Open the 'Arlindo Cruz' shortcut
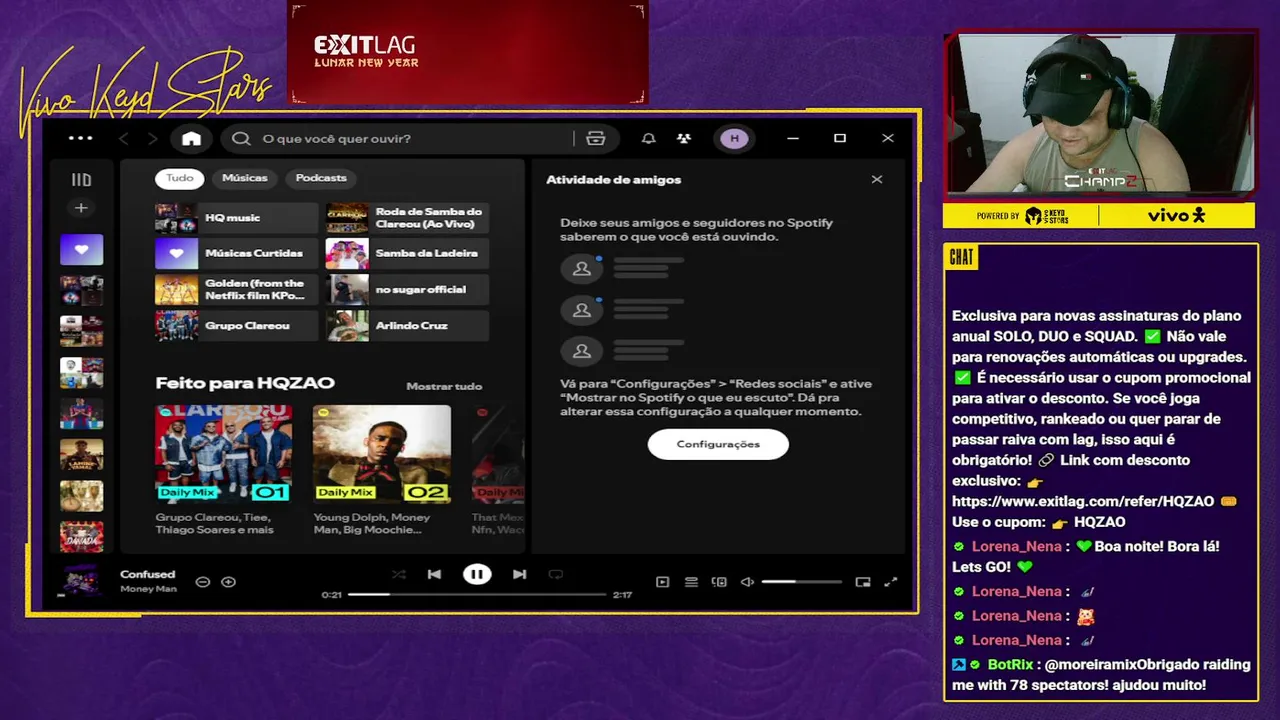 click(x=407, y=326)
